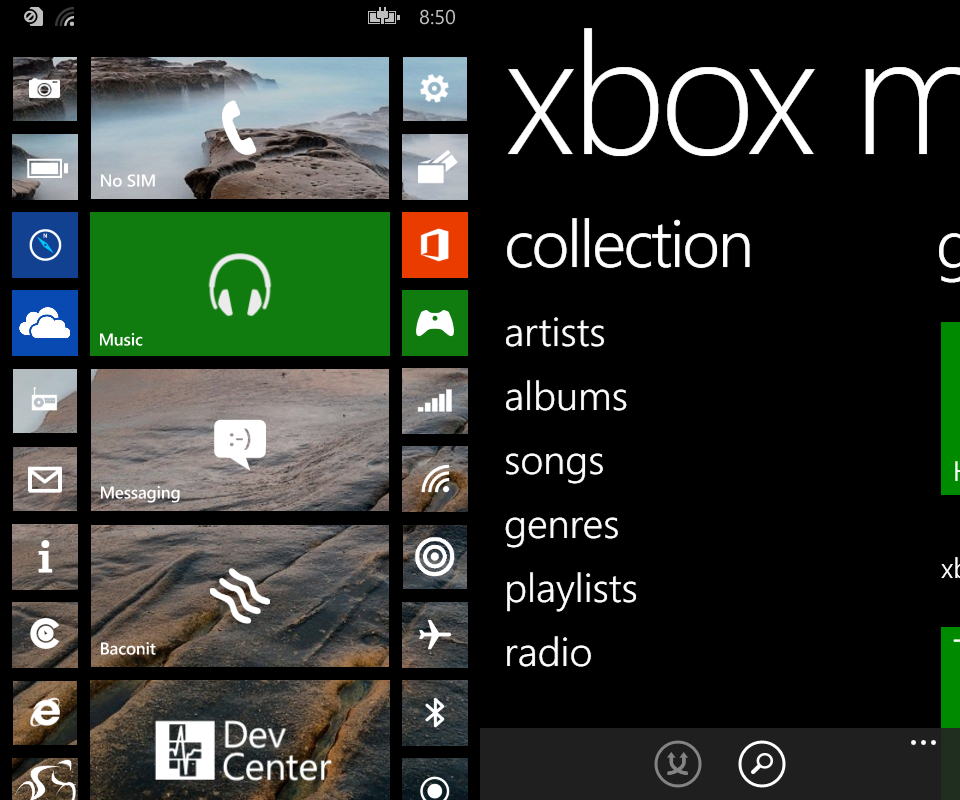
Task: Open genres in collection list
Action: coord(562,526)
